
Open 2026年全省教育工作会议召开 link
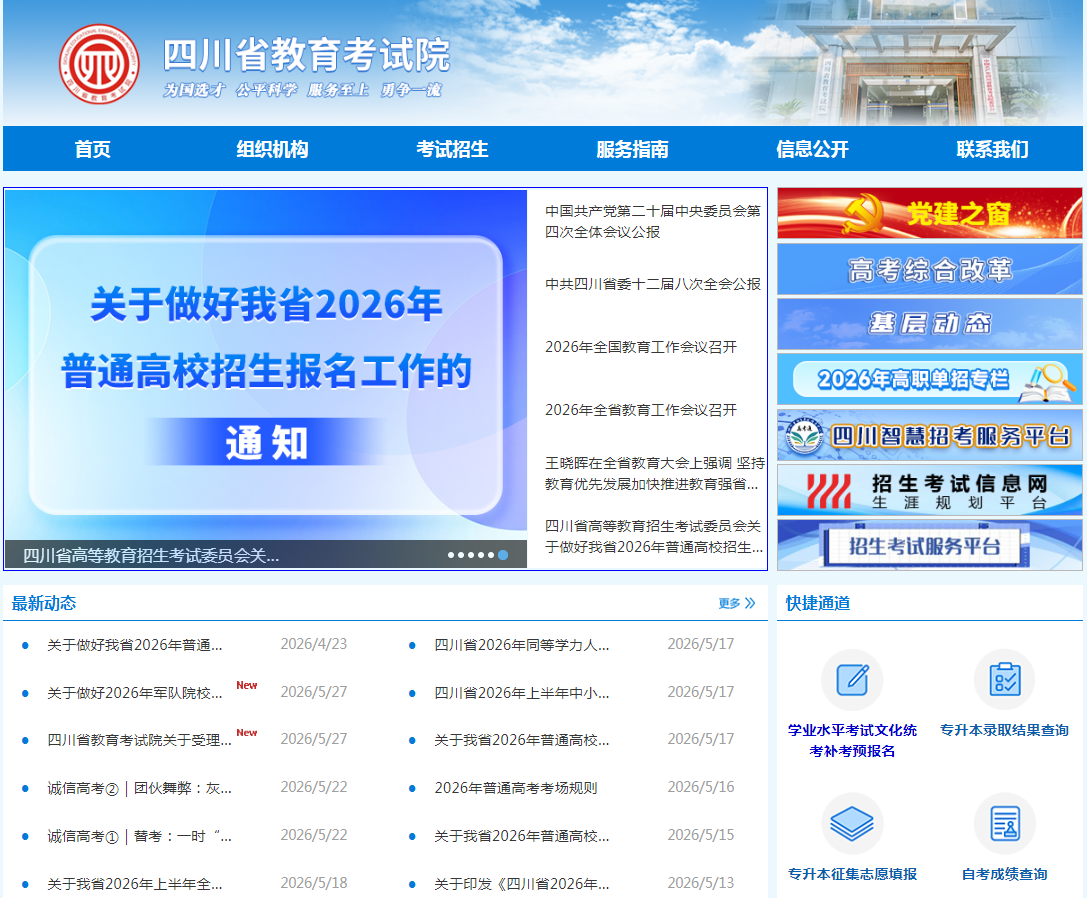point(641,410)
